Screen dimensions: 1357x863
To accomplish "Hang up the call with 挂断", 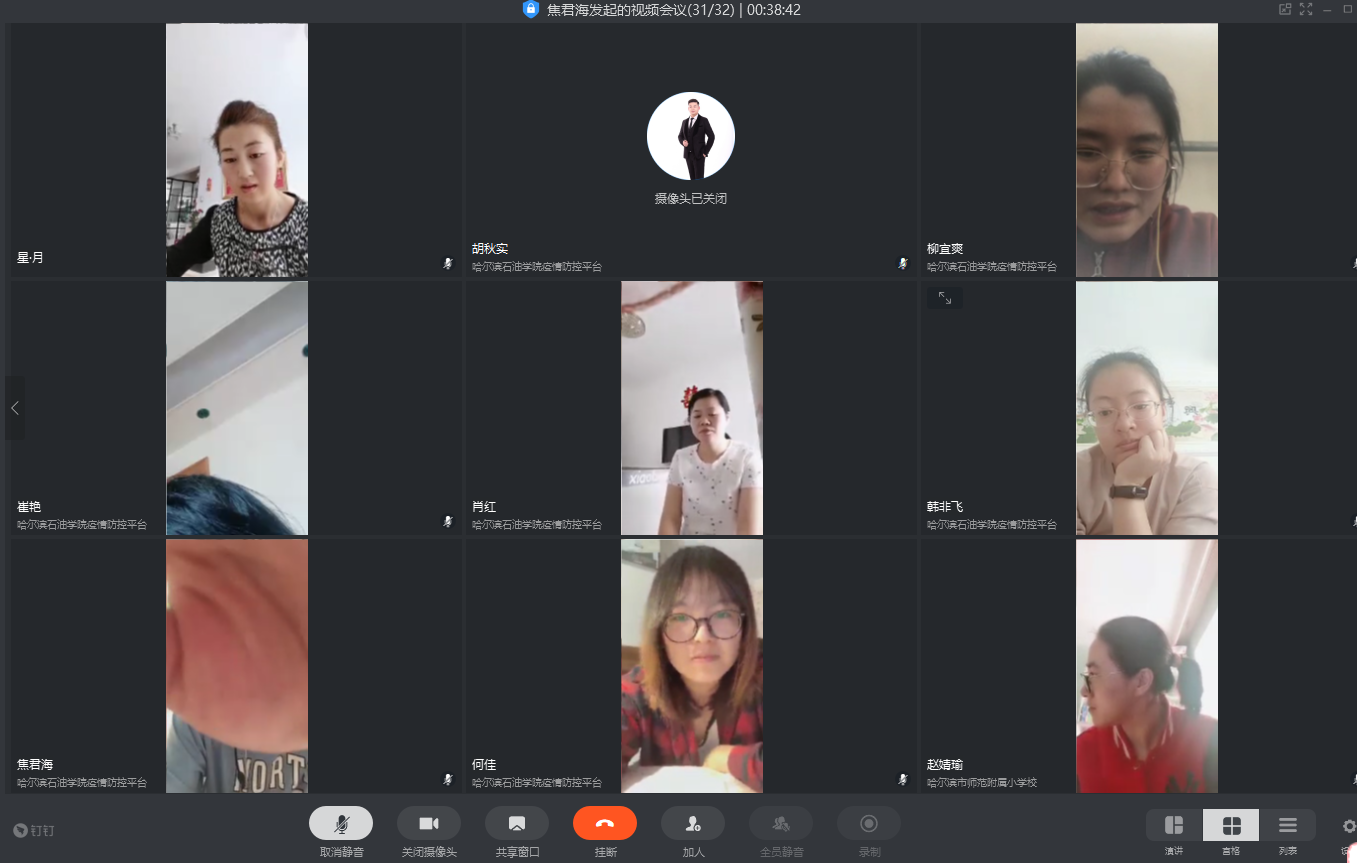I will 605,823.
